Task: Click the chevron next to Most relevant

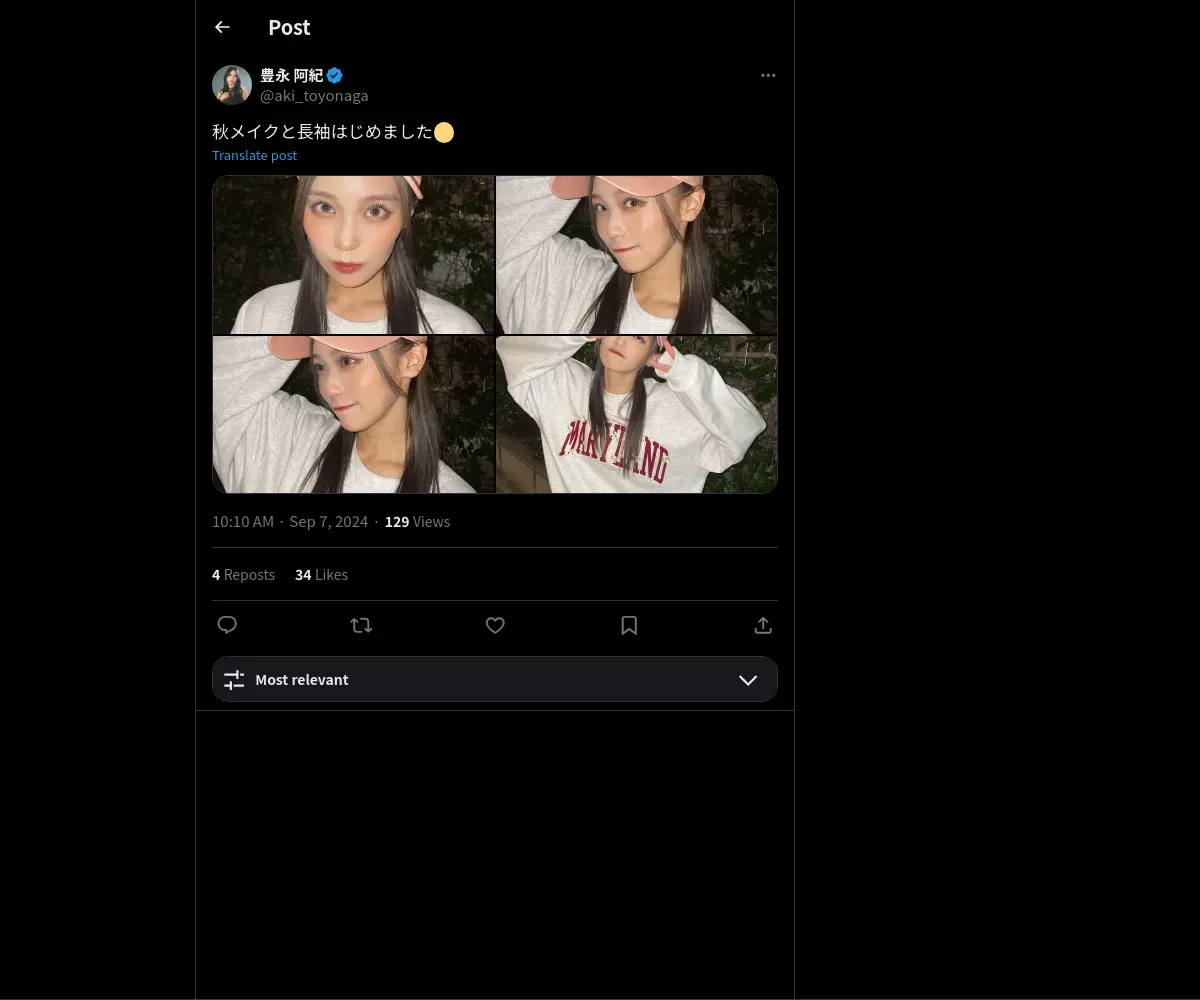Action: click(748, 680)
